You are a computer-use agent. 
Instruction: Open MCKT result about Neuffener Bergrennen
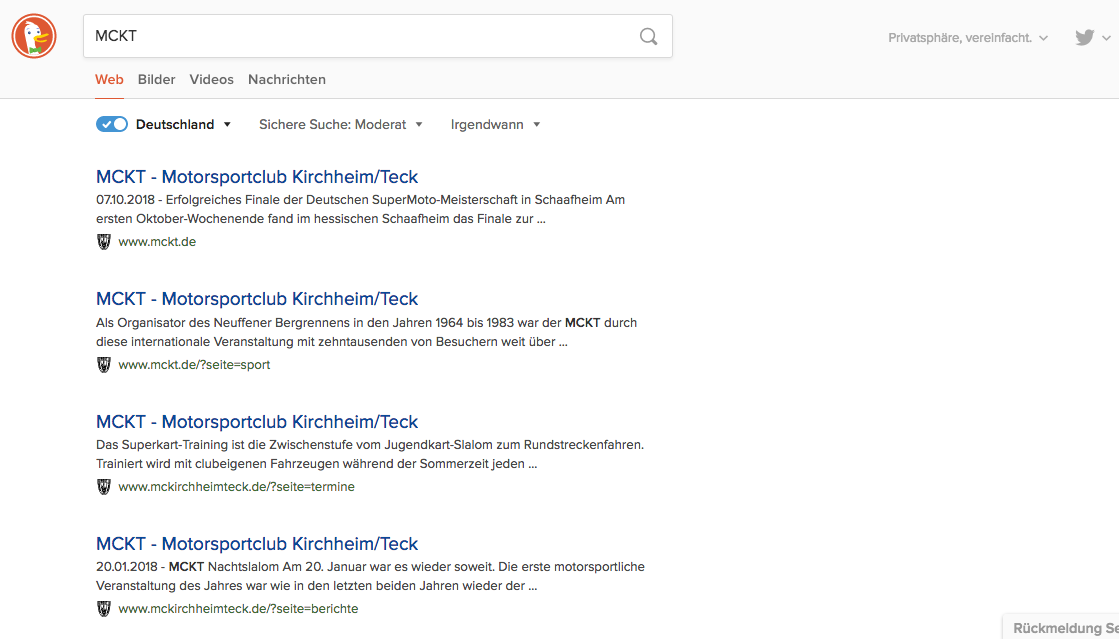click(257, 298)
